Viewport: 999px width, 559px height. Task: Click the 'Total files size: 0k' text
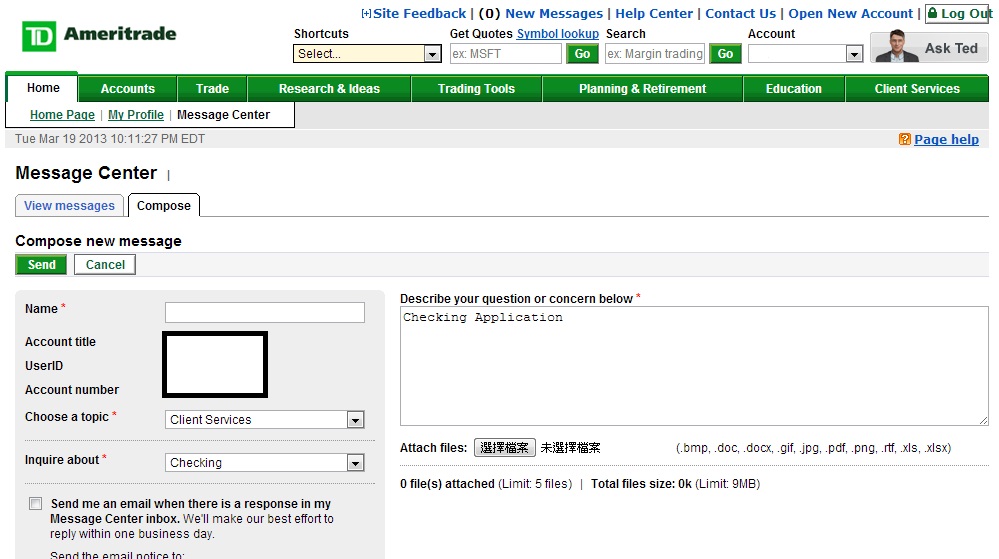point(641,484)
